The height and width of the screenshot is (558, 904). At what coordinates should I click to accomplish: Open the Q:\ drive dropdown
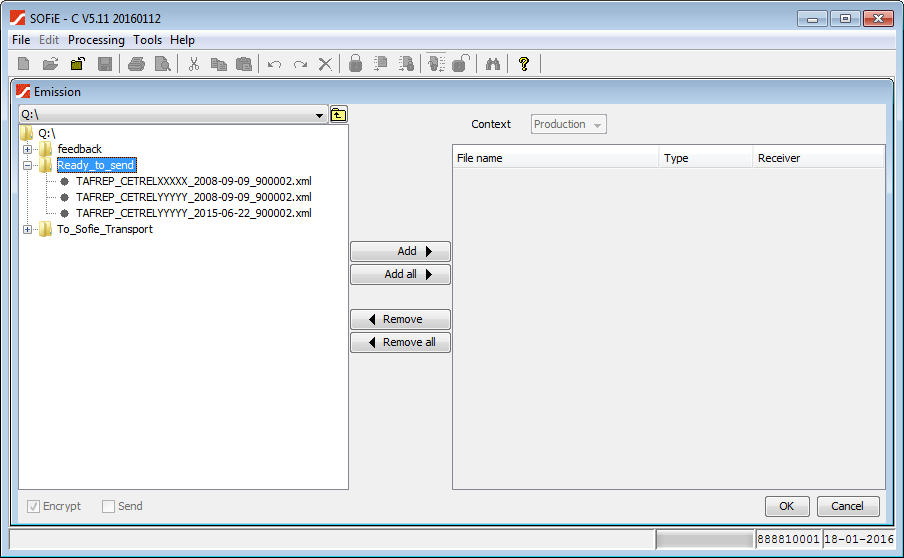click(x=320, y=115)
